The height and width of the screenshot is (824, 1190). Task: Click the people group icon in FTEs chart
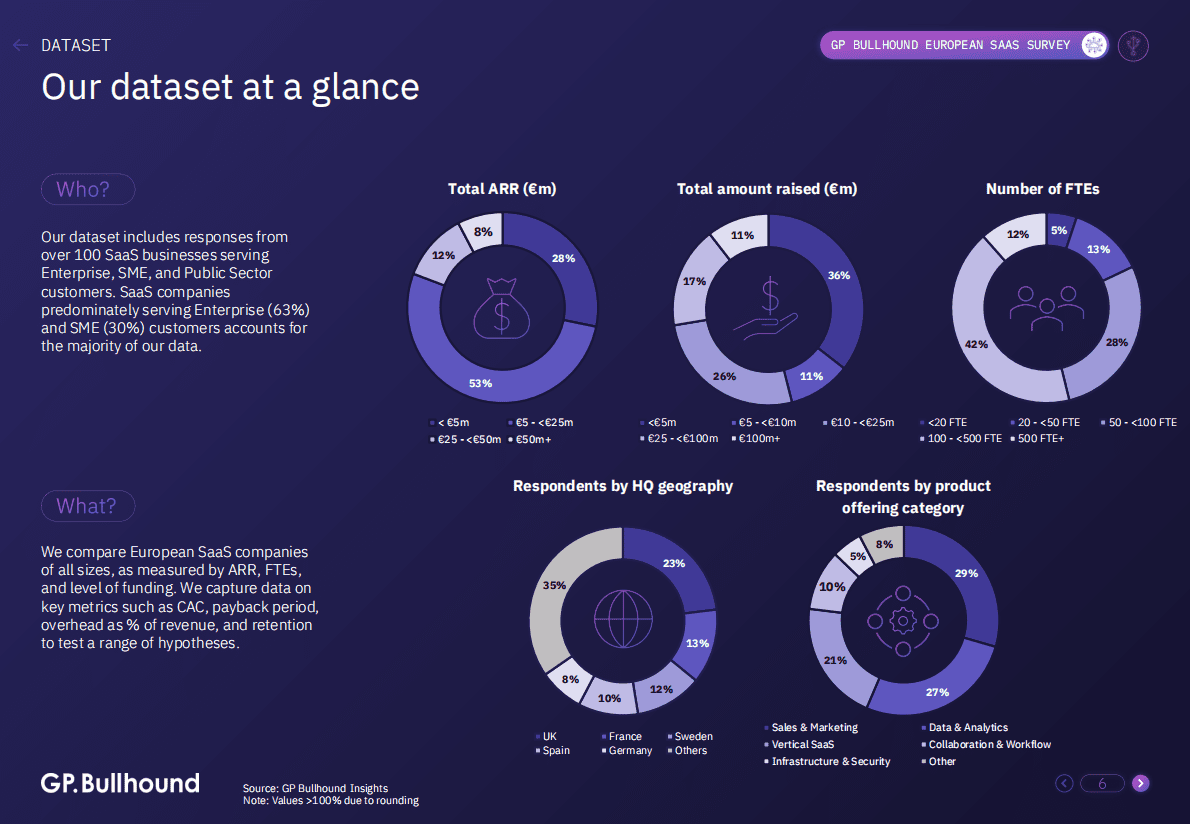(x=1045, y=306)
